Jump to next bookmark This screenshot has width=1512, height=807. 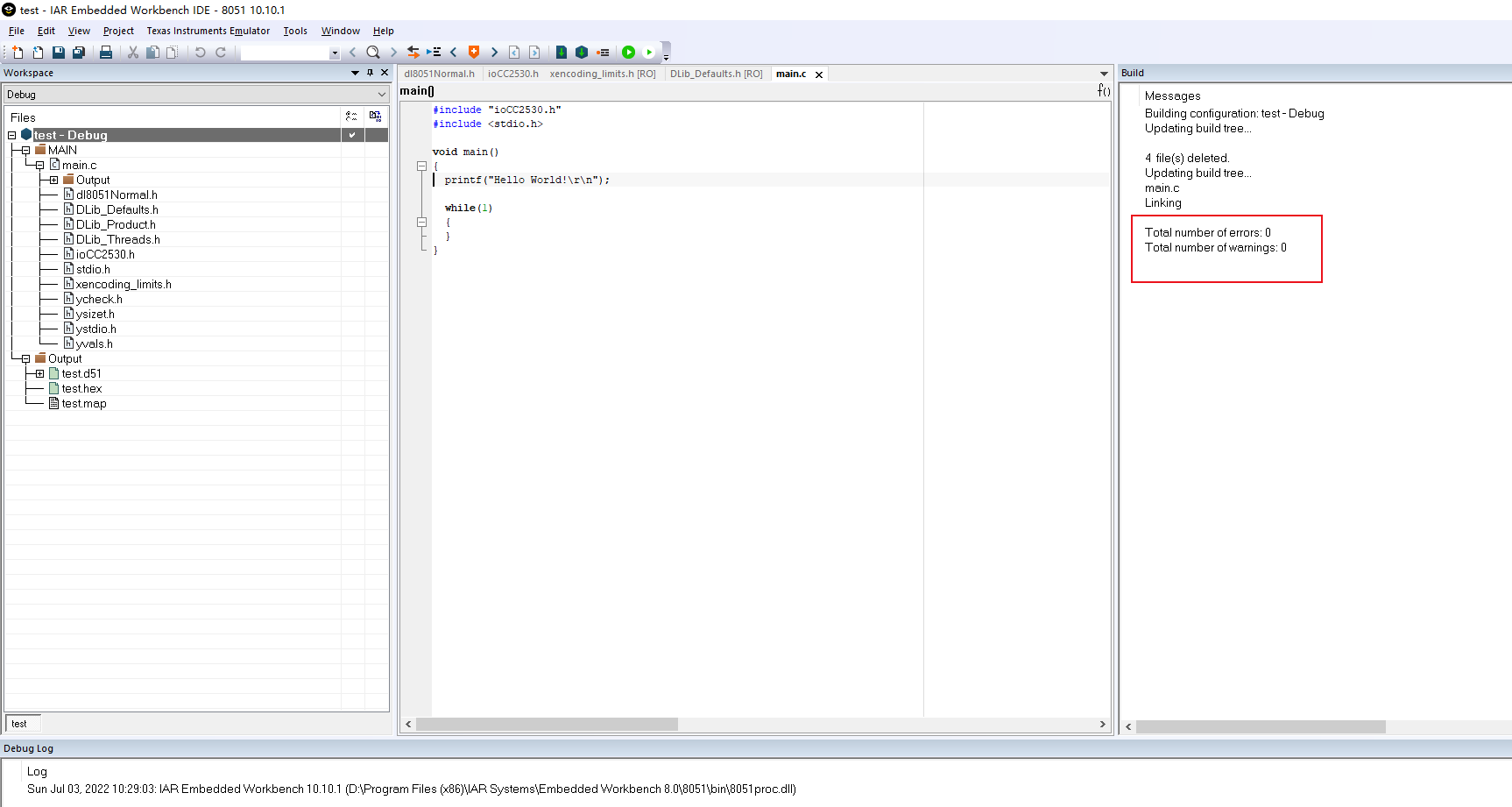(x=494, y=53)
